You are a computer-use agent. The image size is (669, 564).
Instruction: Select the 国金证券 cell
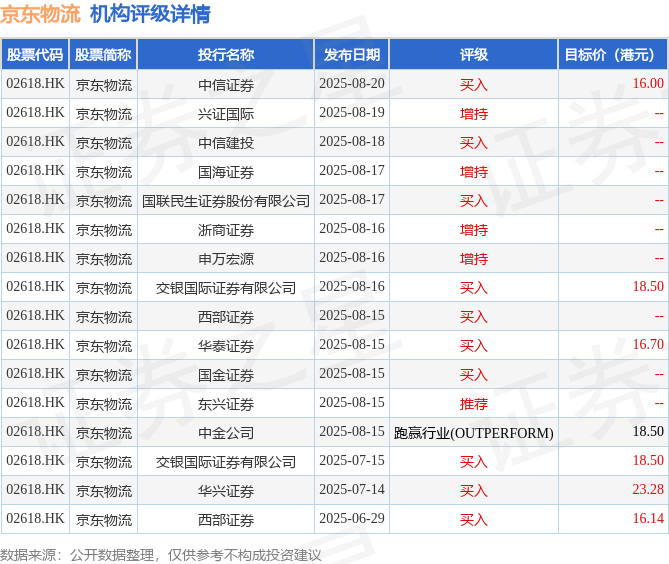point(226,375)
